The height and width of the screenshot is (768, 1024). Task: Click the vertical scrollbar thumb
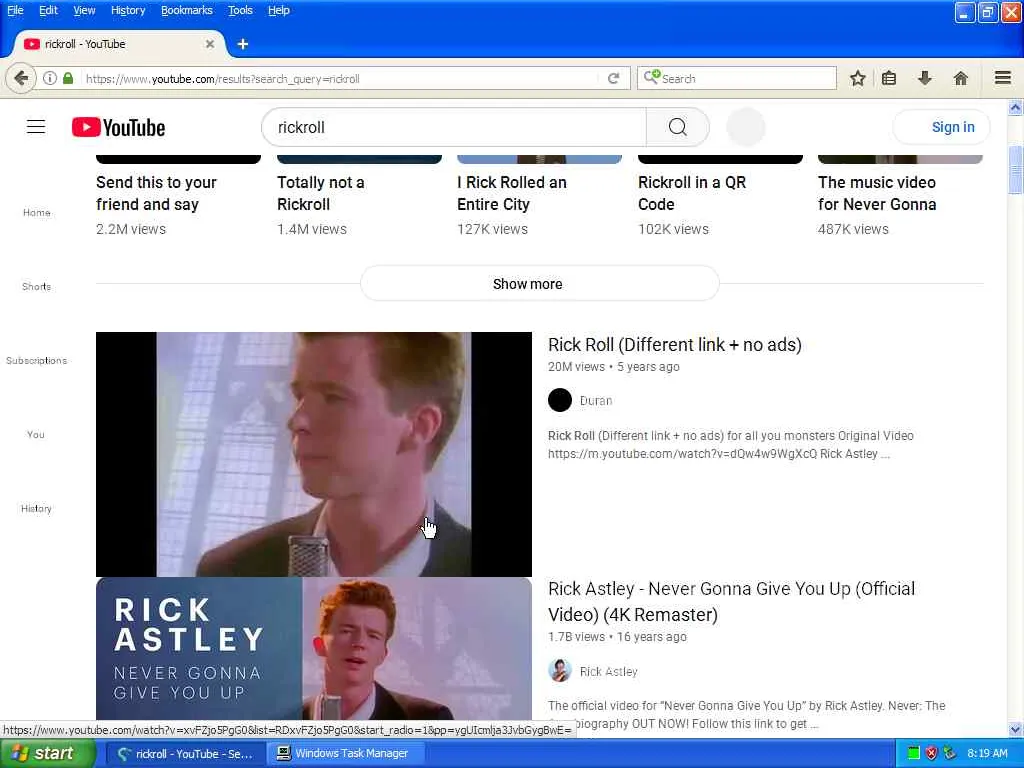pos(1015,170)
